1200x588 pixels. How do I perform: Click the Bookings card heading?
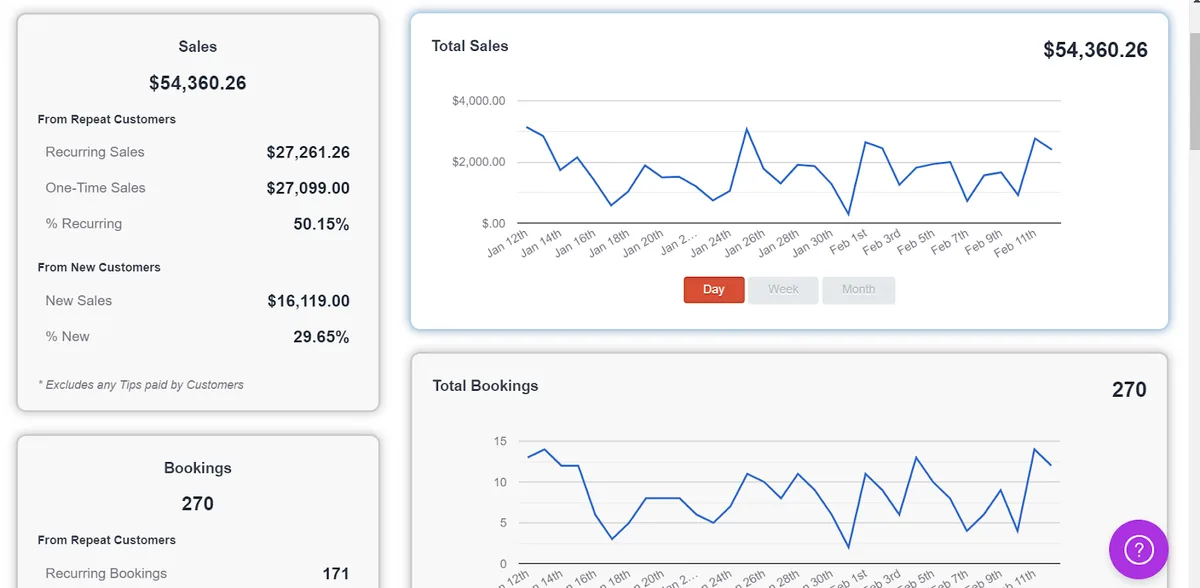click(x=198, y=468)
